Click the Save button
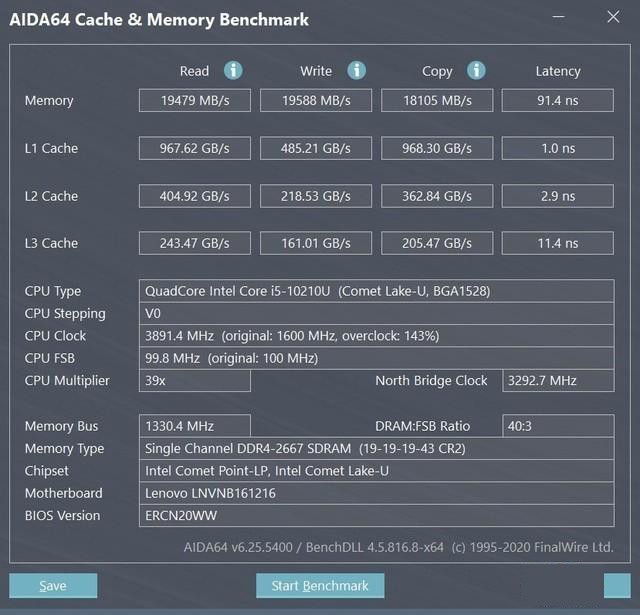This screenshot has width=640, height=615. 53,586
